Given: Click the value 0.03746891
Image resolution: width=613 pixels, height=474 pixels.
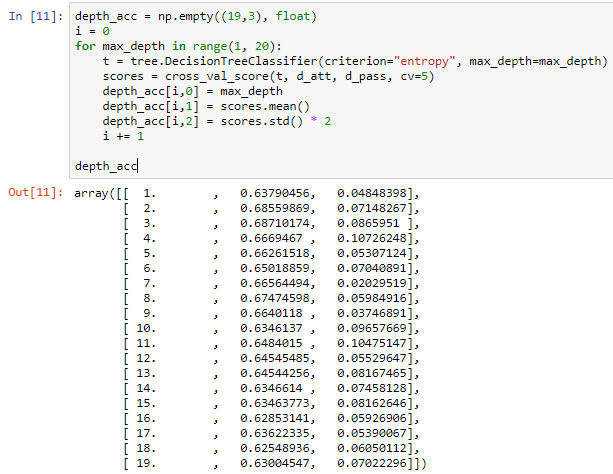Looking at the screenshot, I should (x=372, y=313).
